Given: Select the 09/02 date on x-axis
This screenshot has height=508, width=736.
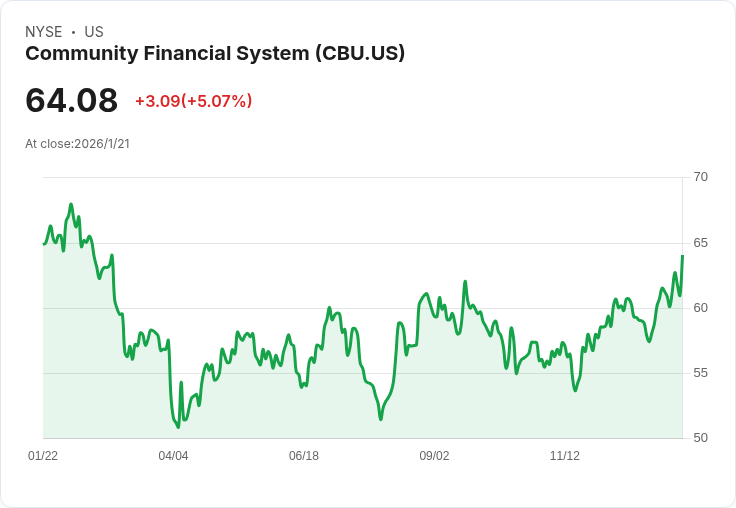Looking at the screenshot, I should tap(434, 456).
